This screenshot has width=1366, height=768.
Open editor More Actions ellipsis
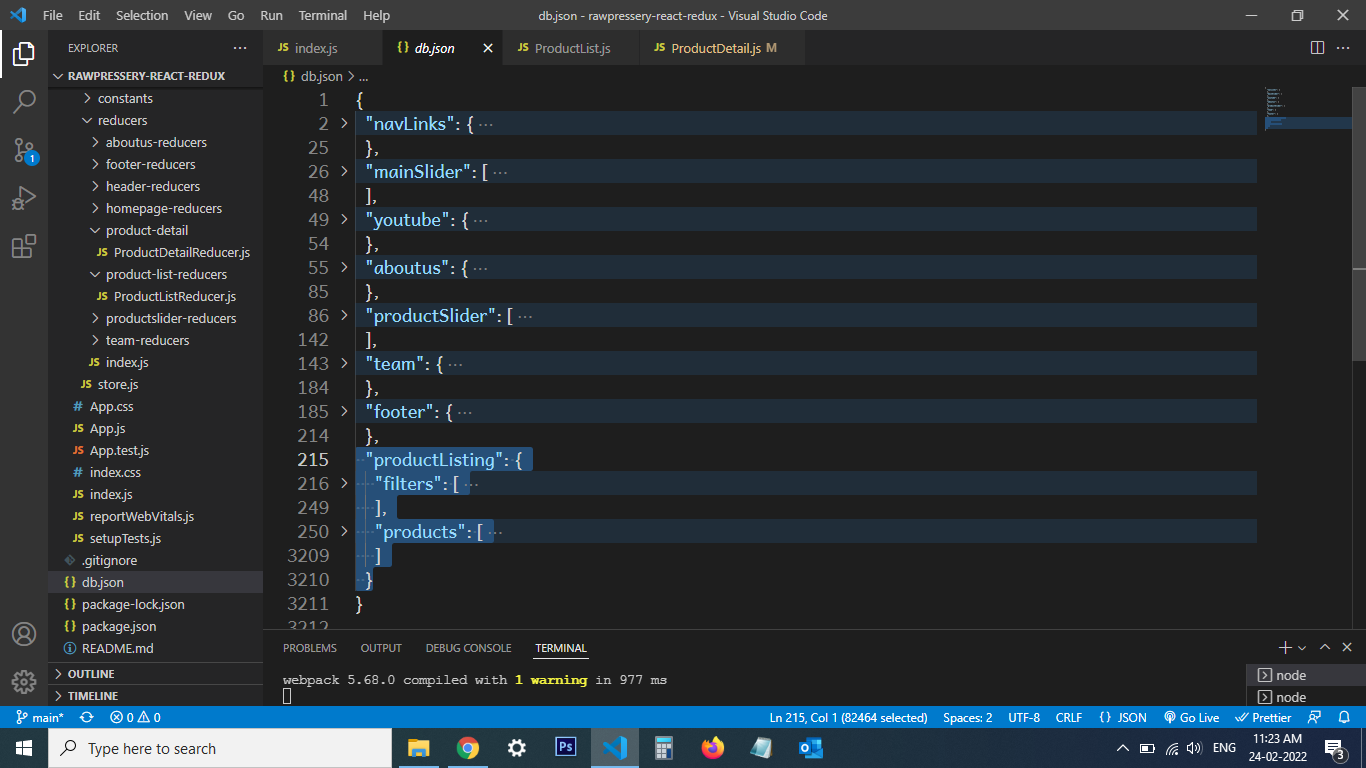1344,48
